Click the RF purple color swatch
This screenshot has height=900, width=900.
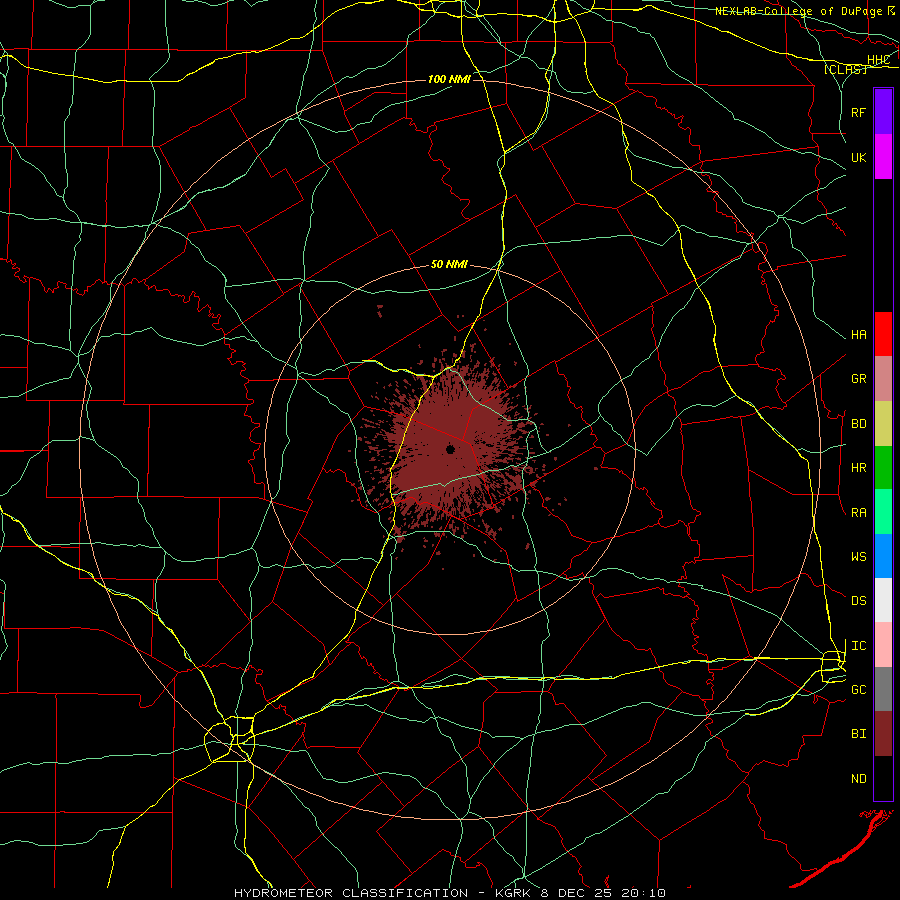[x=883, y=112]
